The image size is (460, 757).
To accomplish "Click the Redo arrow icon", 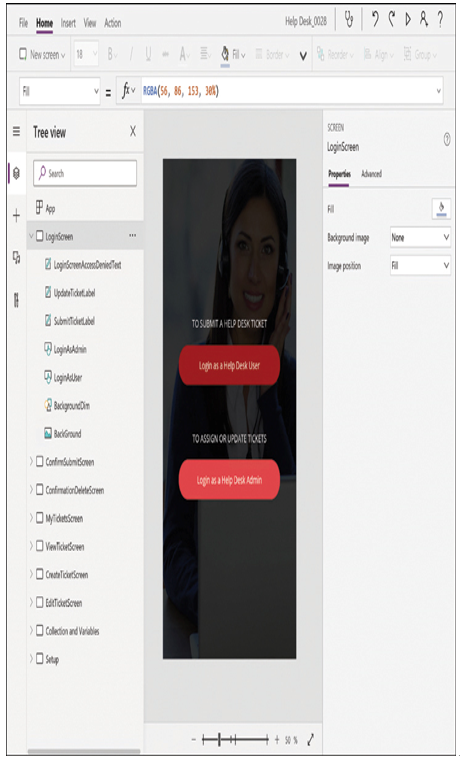I will point(391,20).
